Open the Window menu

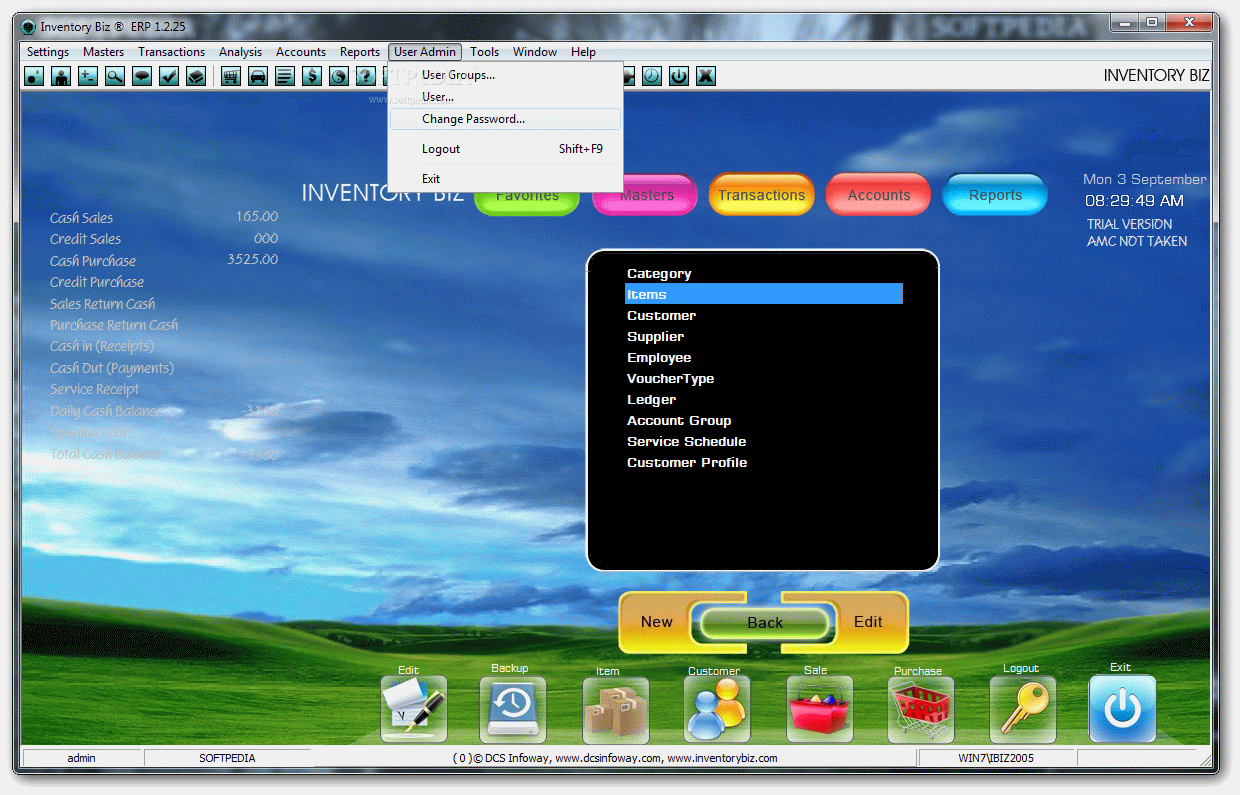(x=535, y=52)
